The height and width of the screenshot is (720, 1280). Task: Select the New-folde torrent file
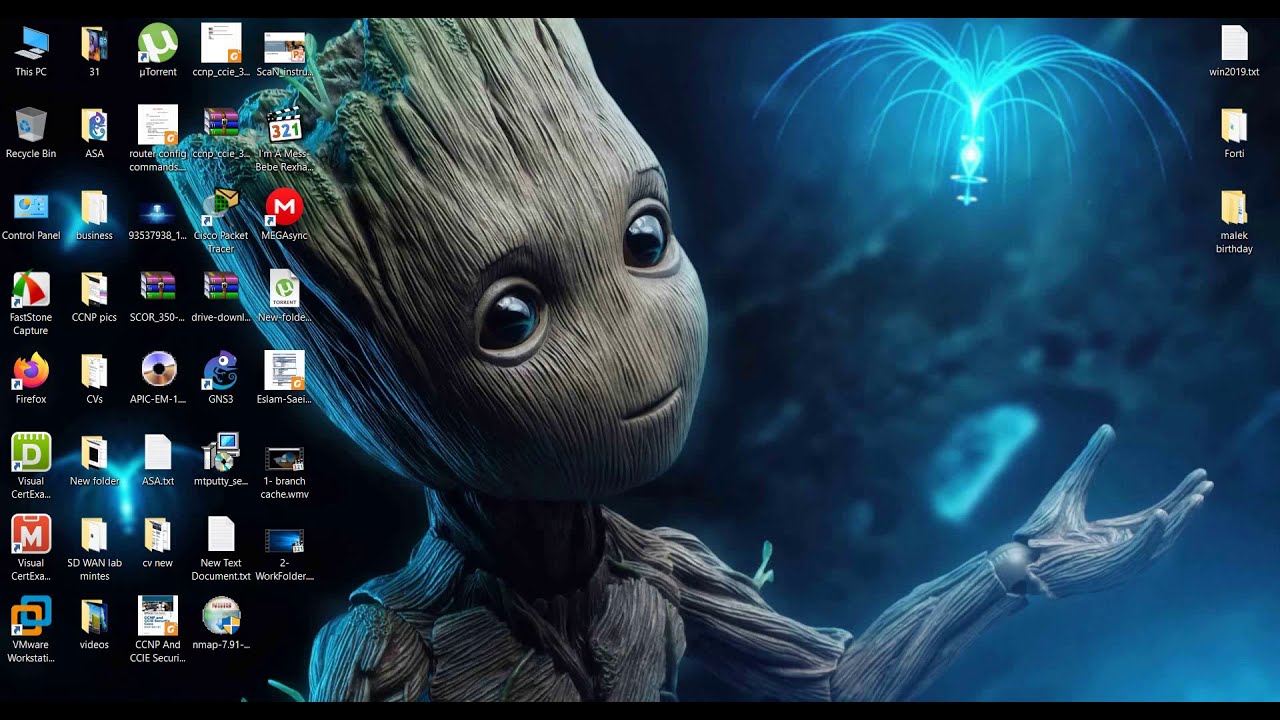point(284,290)
